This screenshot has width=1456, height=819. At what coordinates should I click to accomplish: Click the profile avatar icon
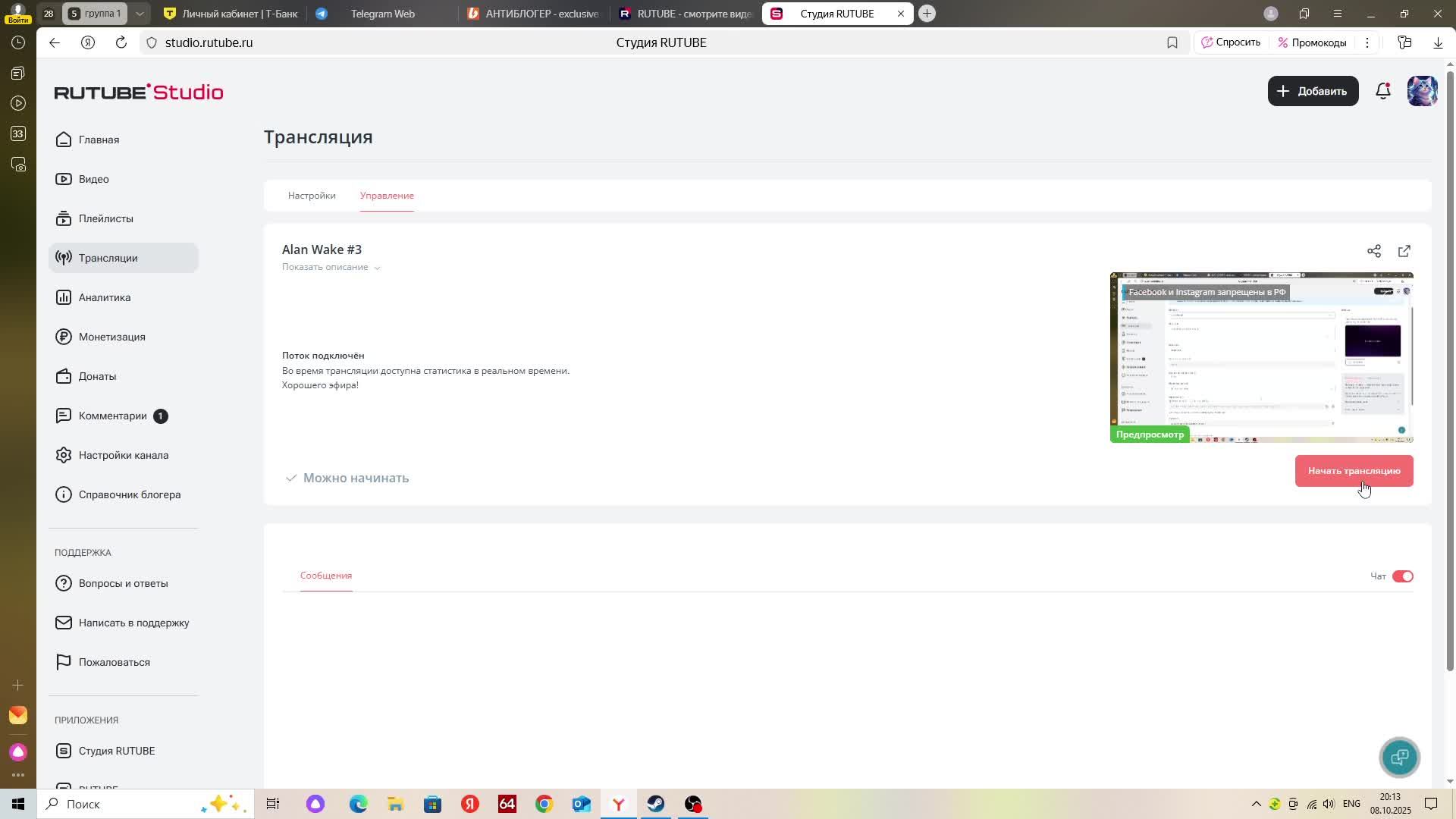pos(1422,91)
